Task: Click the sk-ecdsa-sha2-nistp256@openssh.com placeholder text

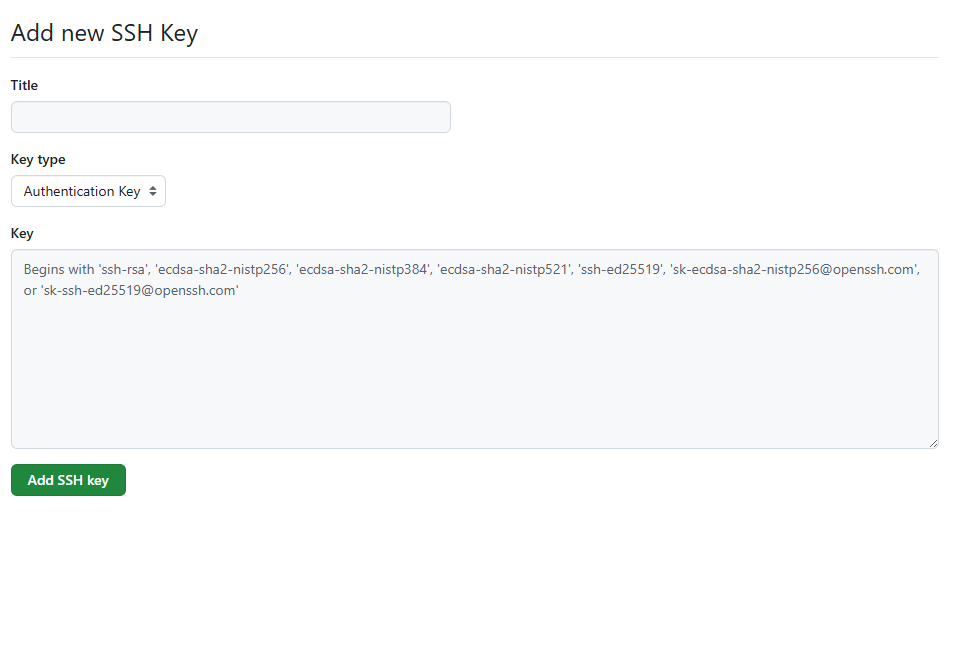Action: click(x=794, y=270)
